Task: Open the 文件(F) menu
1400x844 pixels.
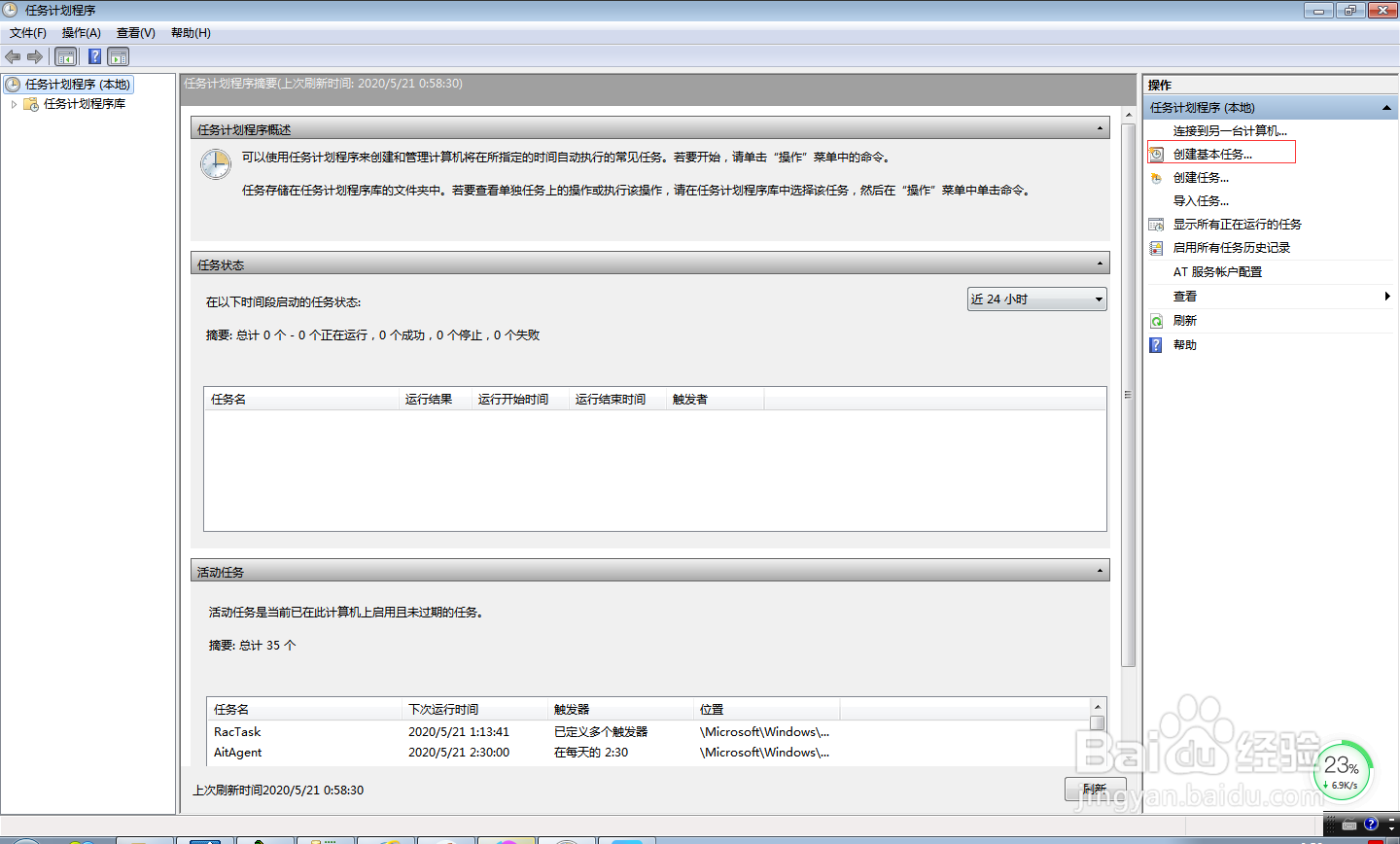Action: [27, 32]
